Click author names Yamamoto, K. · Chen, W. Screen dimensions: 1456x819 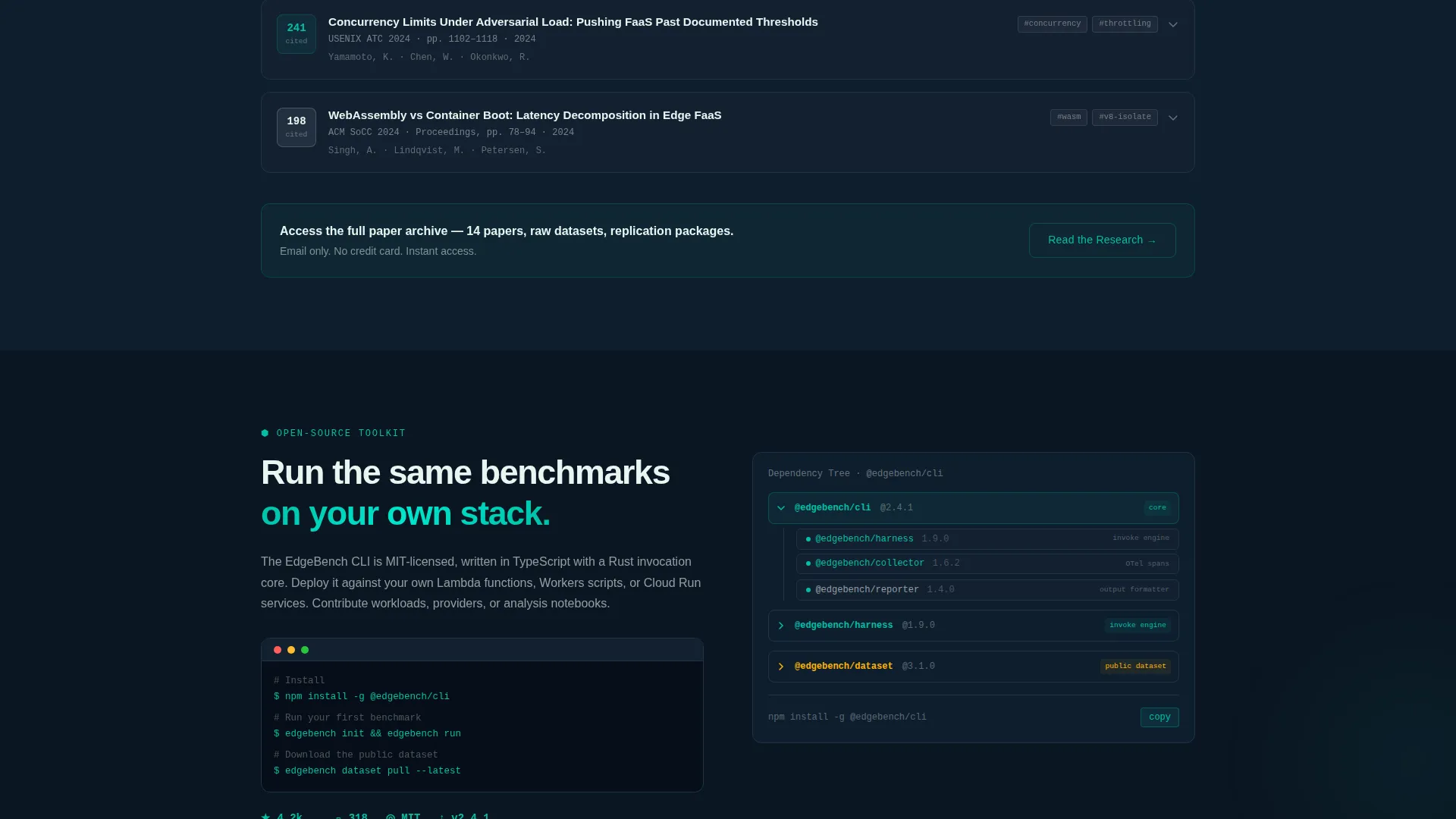391,58
